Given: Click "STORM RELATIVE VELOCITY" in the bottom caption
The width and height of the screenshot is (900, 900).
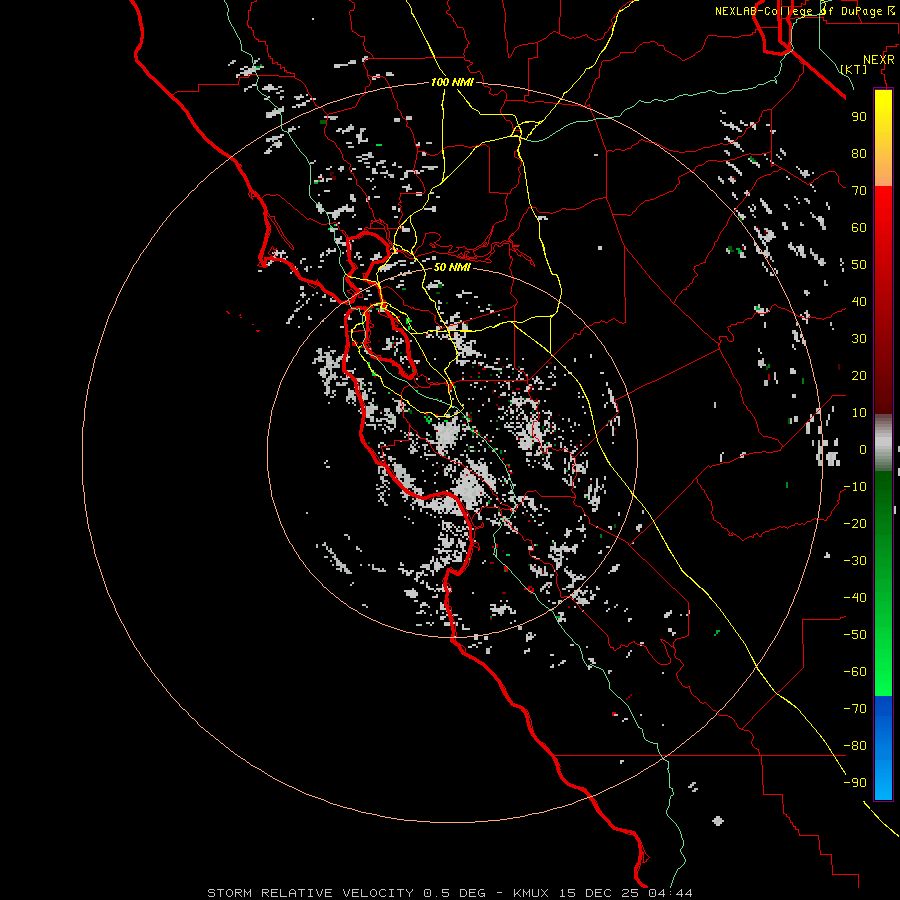Looking at the screenshot, I should coord(310,893).
